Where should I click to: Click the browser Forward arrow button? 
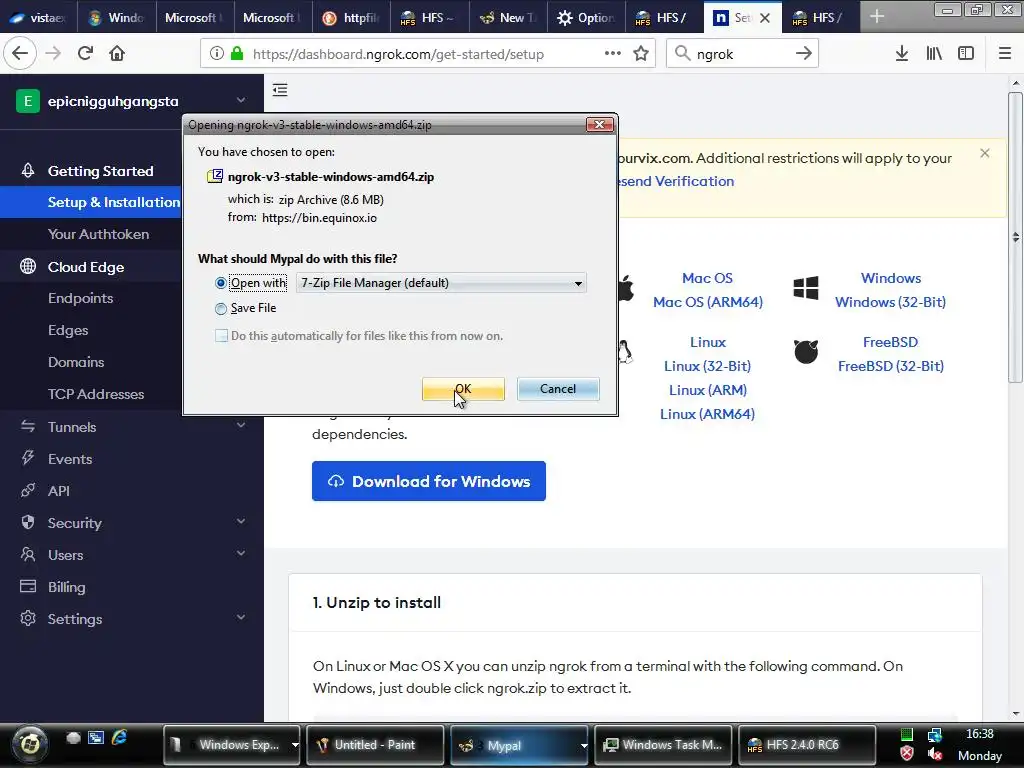coord(53,54)
